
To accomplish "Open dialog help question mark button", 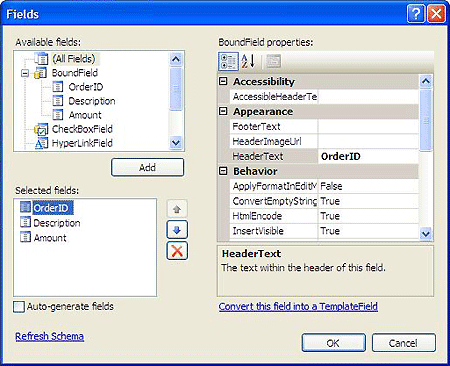I will click(x=416, y=14).
